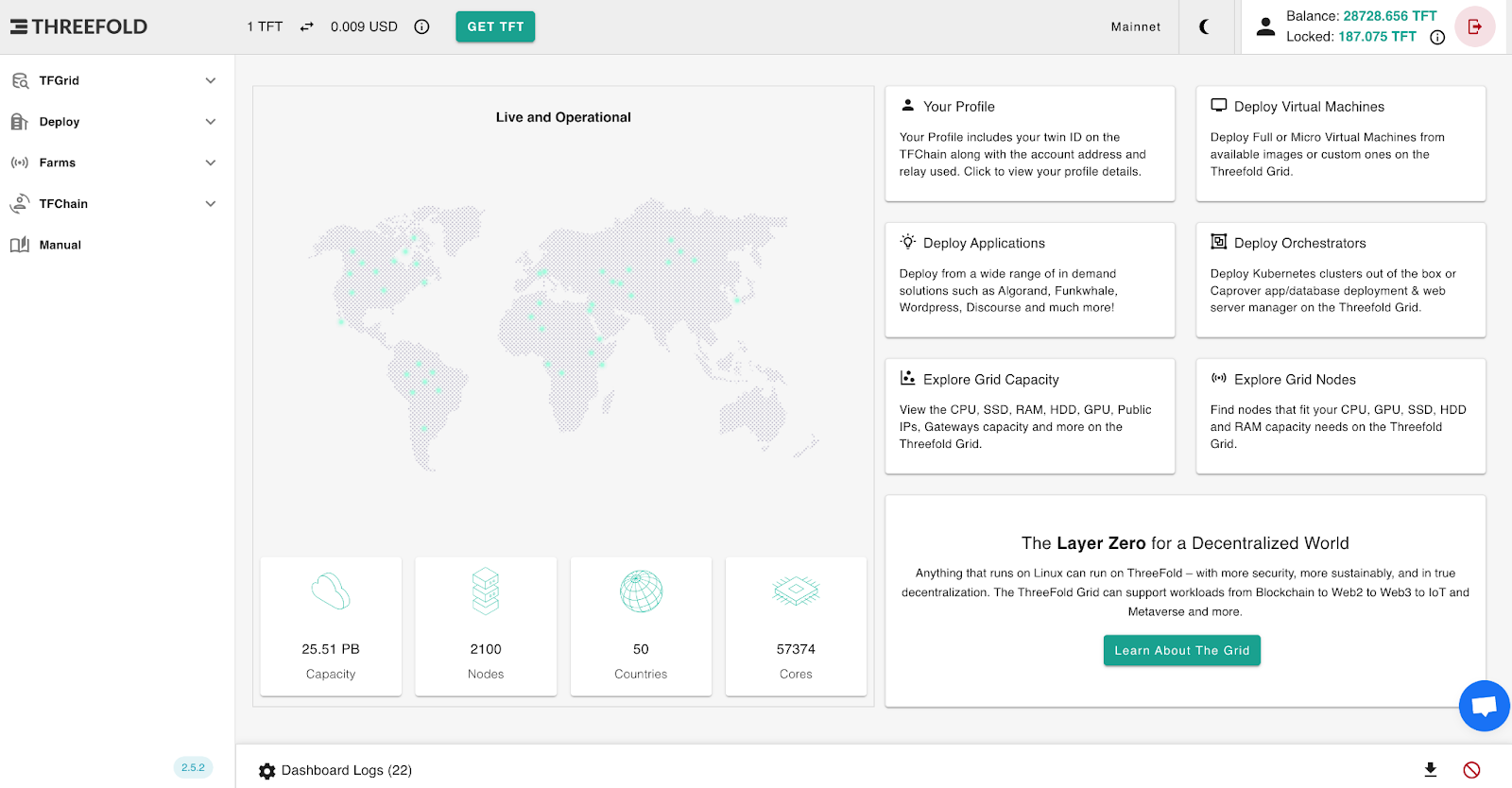1512x788 pixels.
Task: Click the Deploy sidebar icon
Action: pyautogui.click(x=19, y=121)
